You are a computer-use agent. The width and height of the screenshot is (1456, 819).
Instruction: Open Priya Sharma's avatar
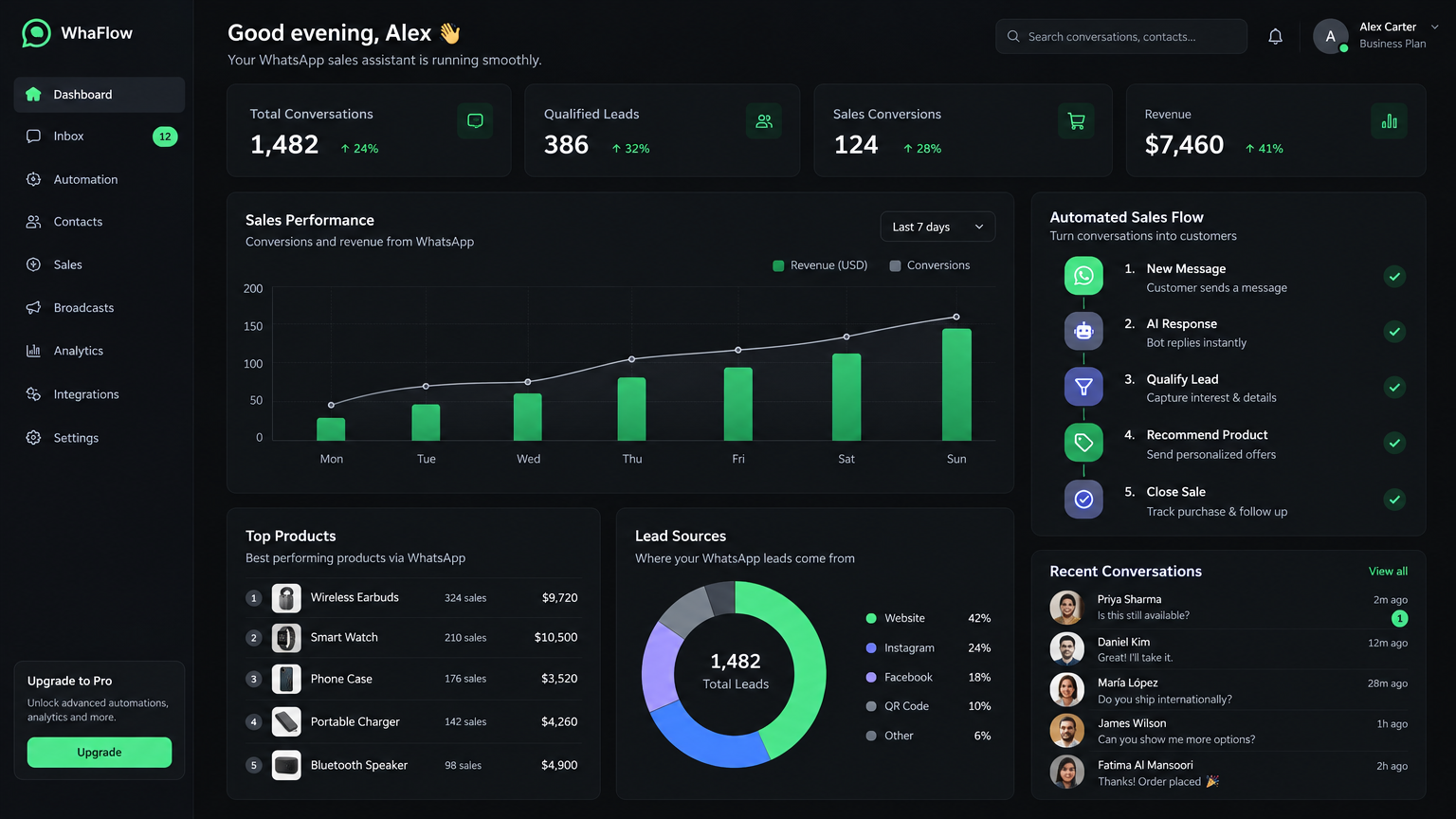pyautogui.click(x=1067, y=607)
